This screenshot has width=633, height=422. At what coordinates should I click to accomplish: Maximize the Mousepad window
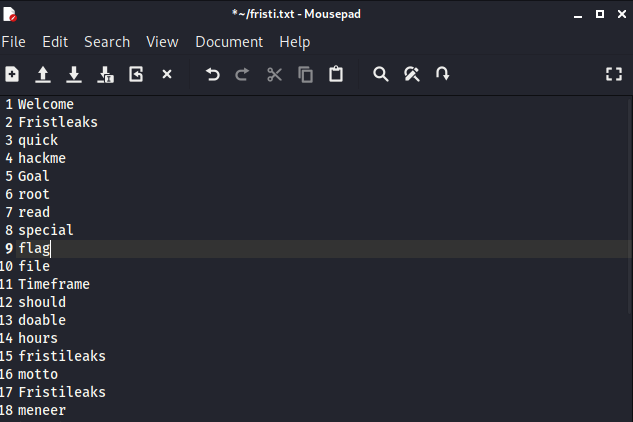(600, 15)
